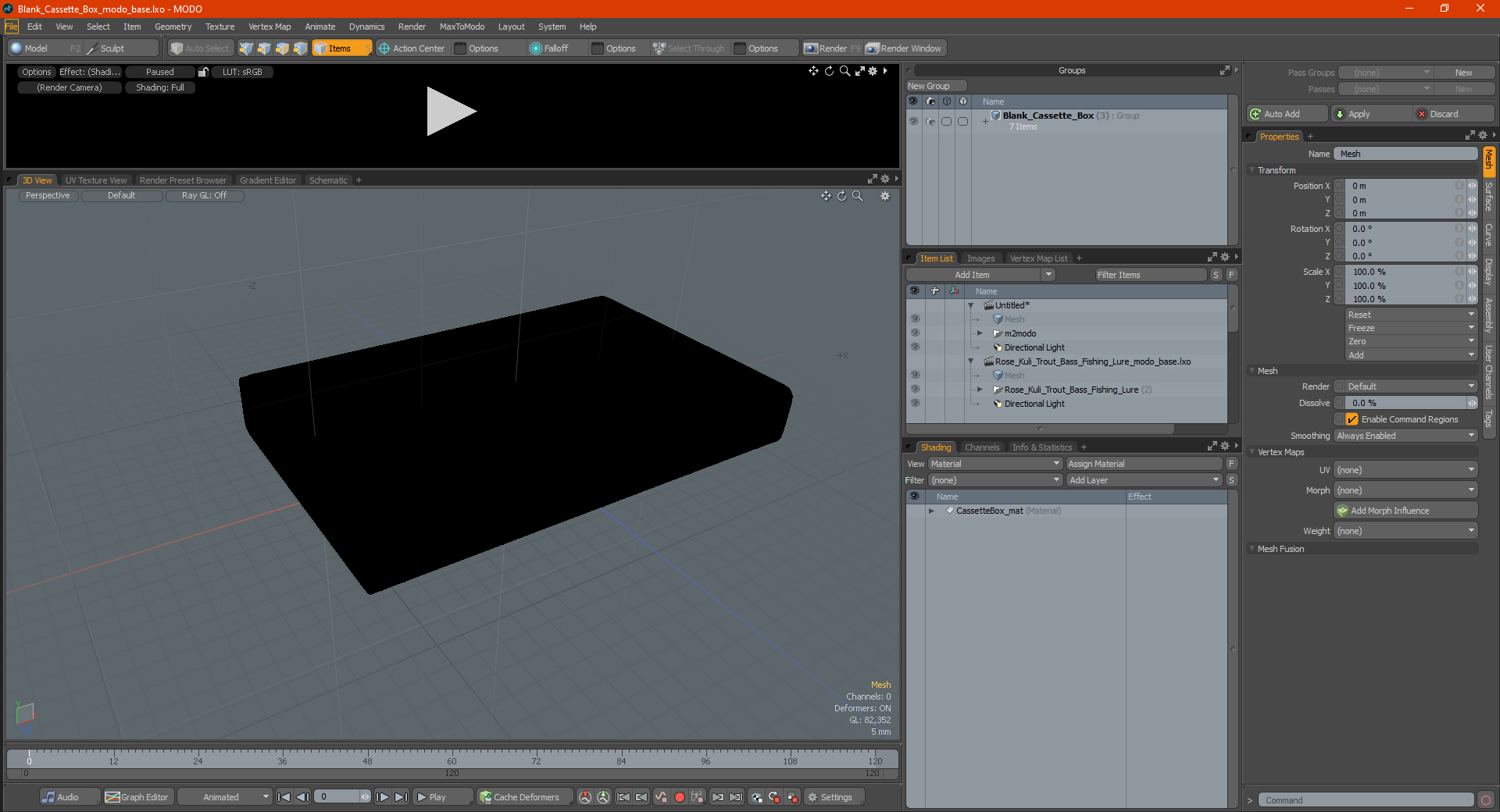The width and height of the screenshot is (1500, 812).
Task: Toggle visibility of Blank_Cassette_Box group
Action: coord(913,121)
